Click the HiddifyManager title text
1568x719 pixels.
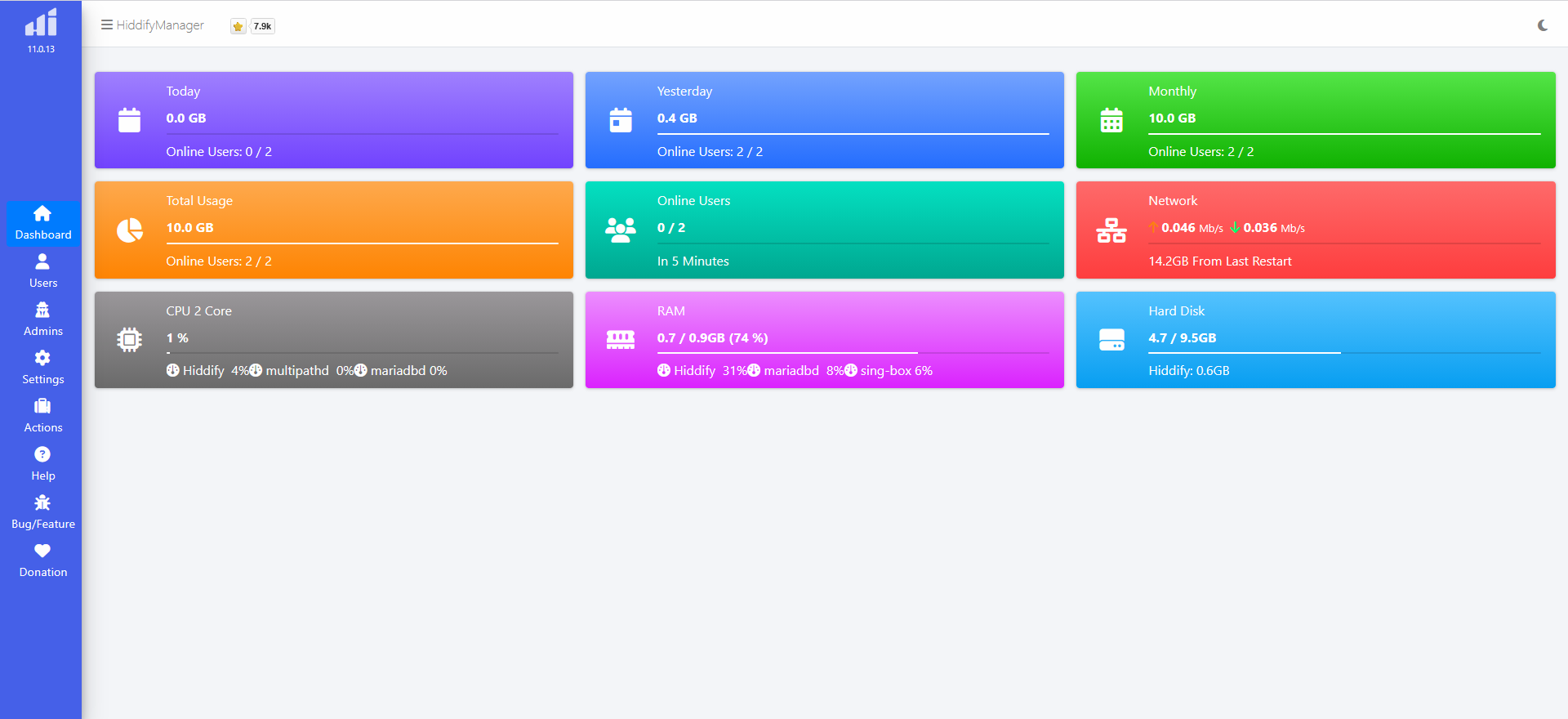click(160, 25)
